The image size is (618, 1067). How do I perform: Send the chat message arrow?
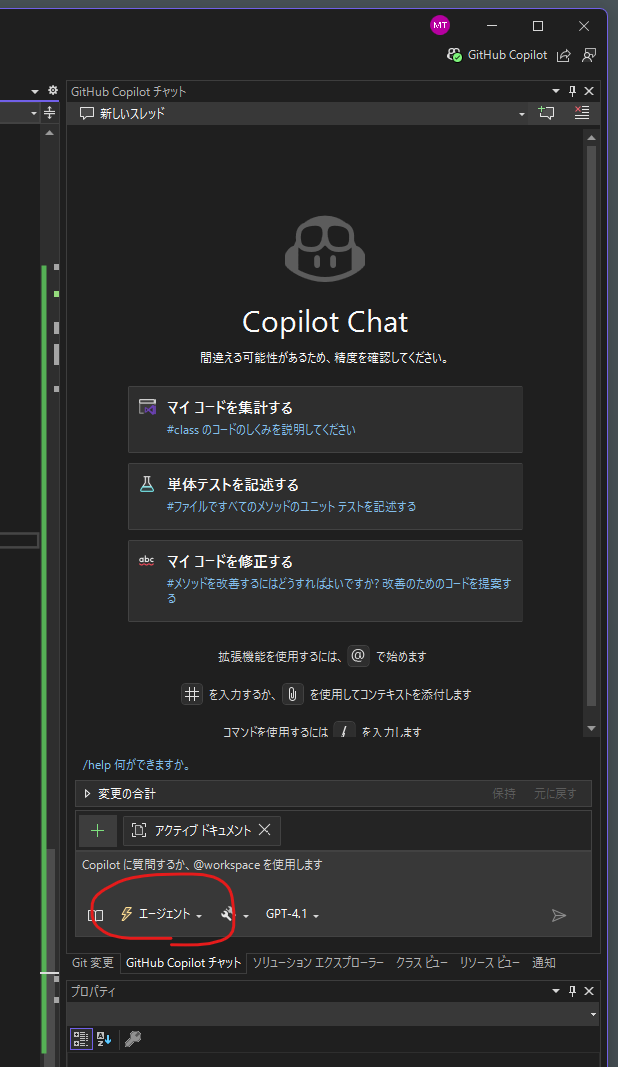[x=559, y=915]
